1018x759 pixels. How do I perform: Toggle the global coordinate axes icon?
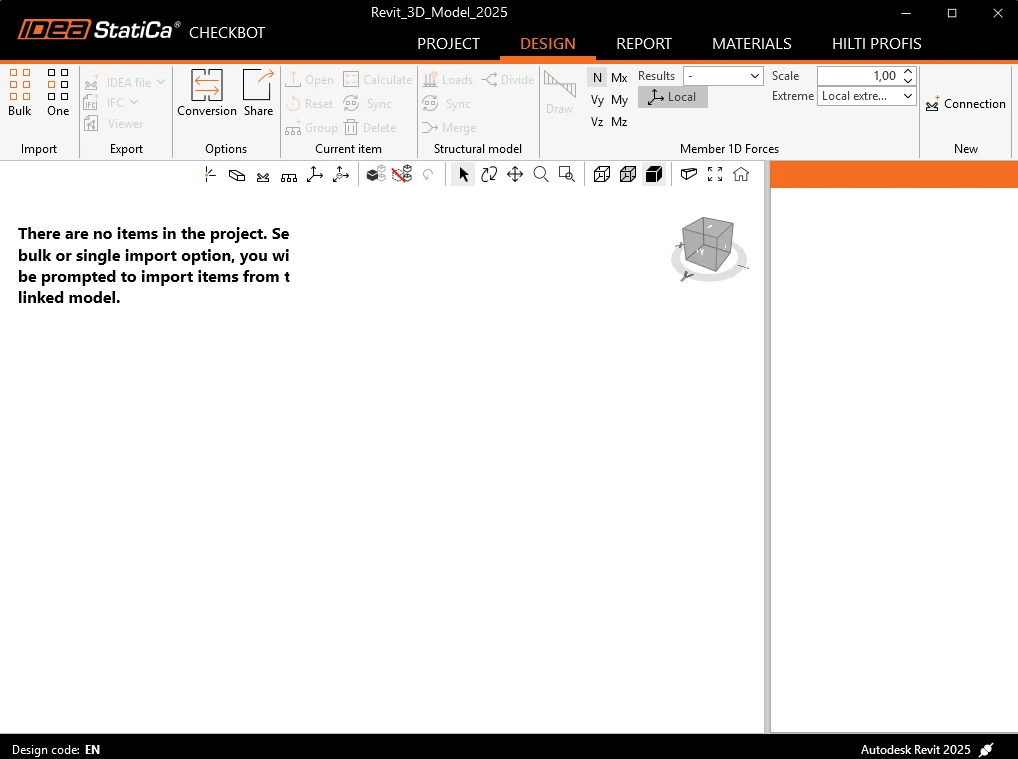315,175
